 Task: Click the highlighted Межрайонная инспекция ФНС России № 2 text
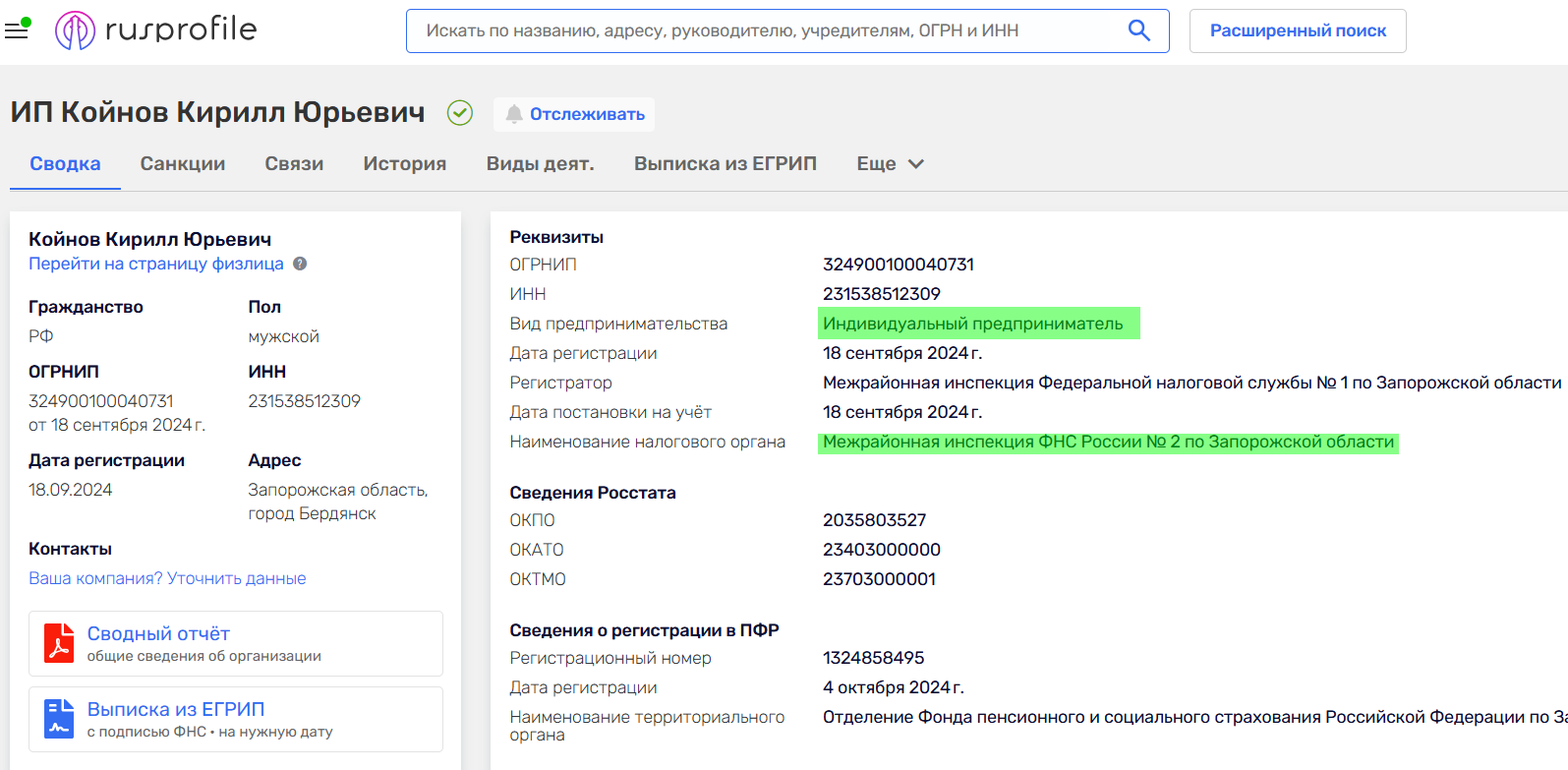(1108, 442)
